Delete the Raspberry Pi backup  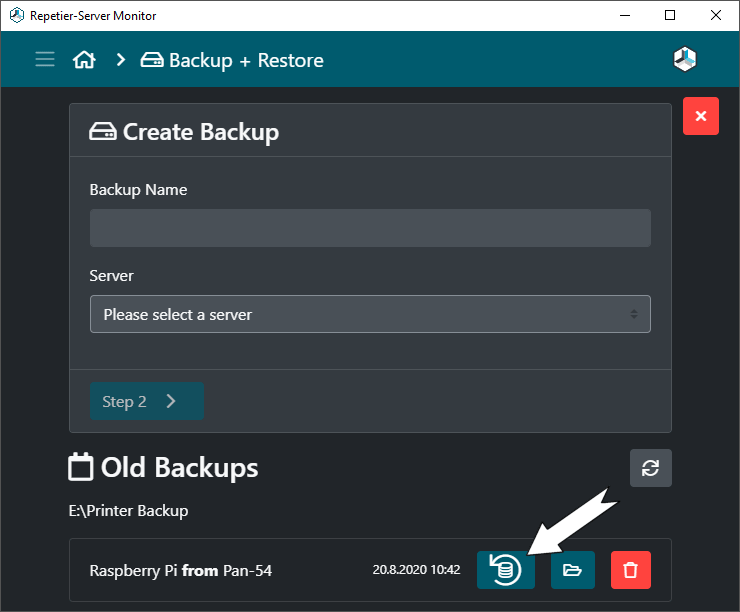point(631,570)
